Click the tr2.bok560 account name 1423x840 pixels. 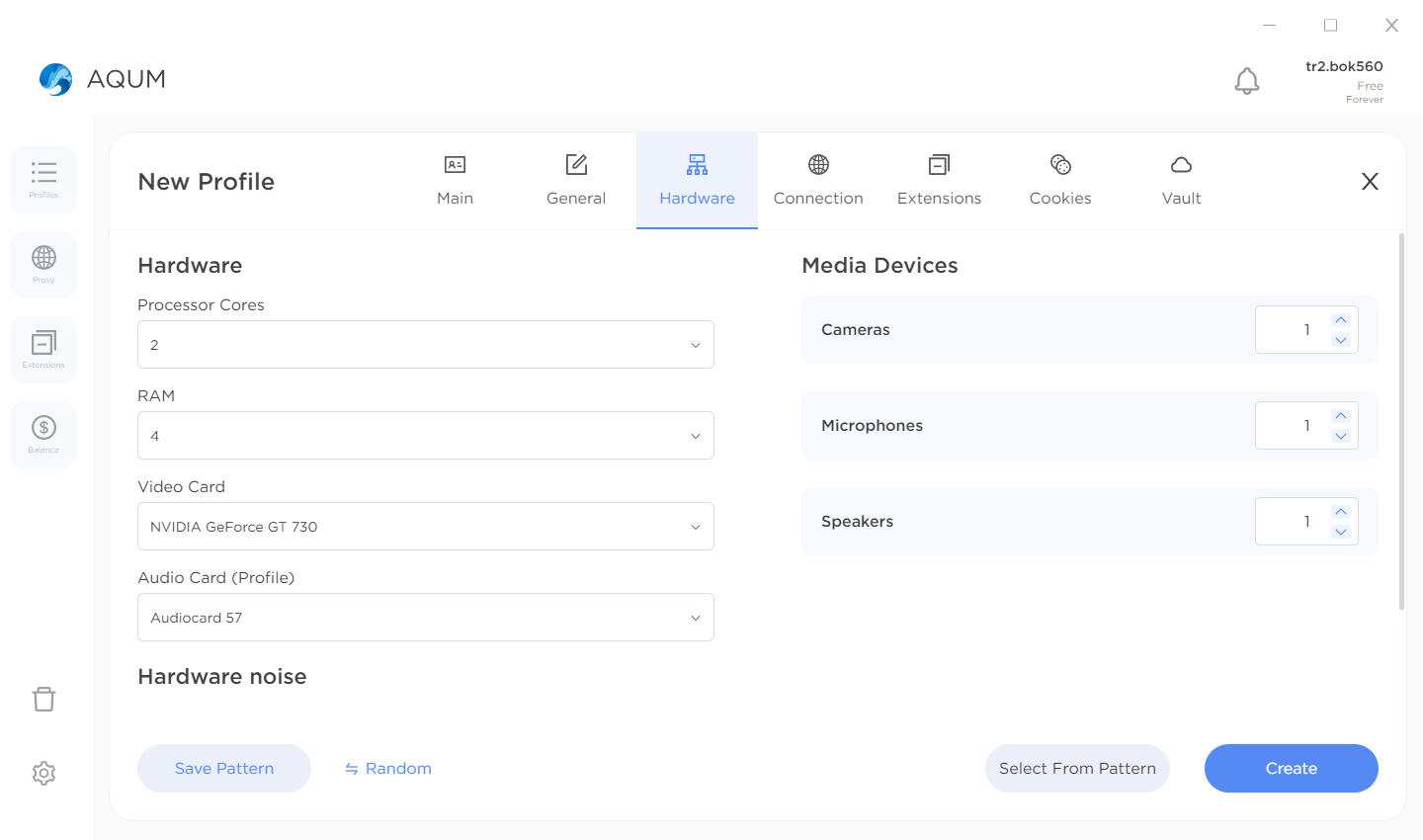pyautogui.click(x=1344, y=66)
